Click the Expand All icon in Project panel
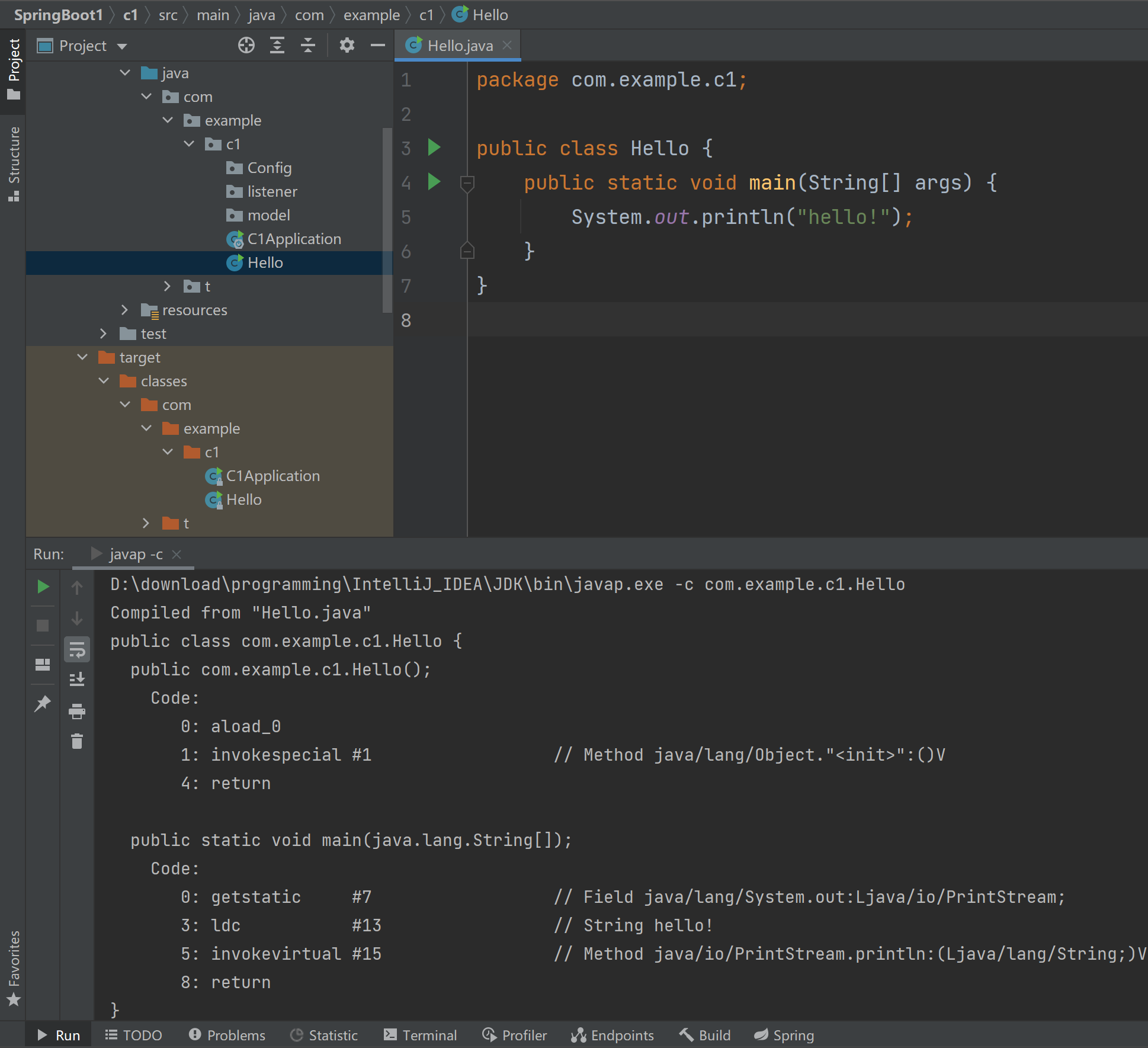Image resolution: width=1148 pixels, height=1048 pixels. tap(277, 46)
